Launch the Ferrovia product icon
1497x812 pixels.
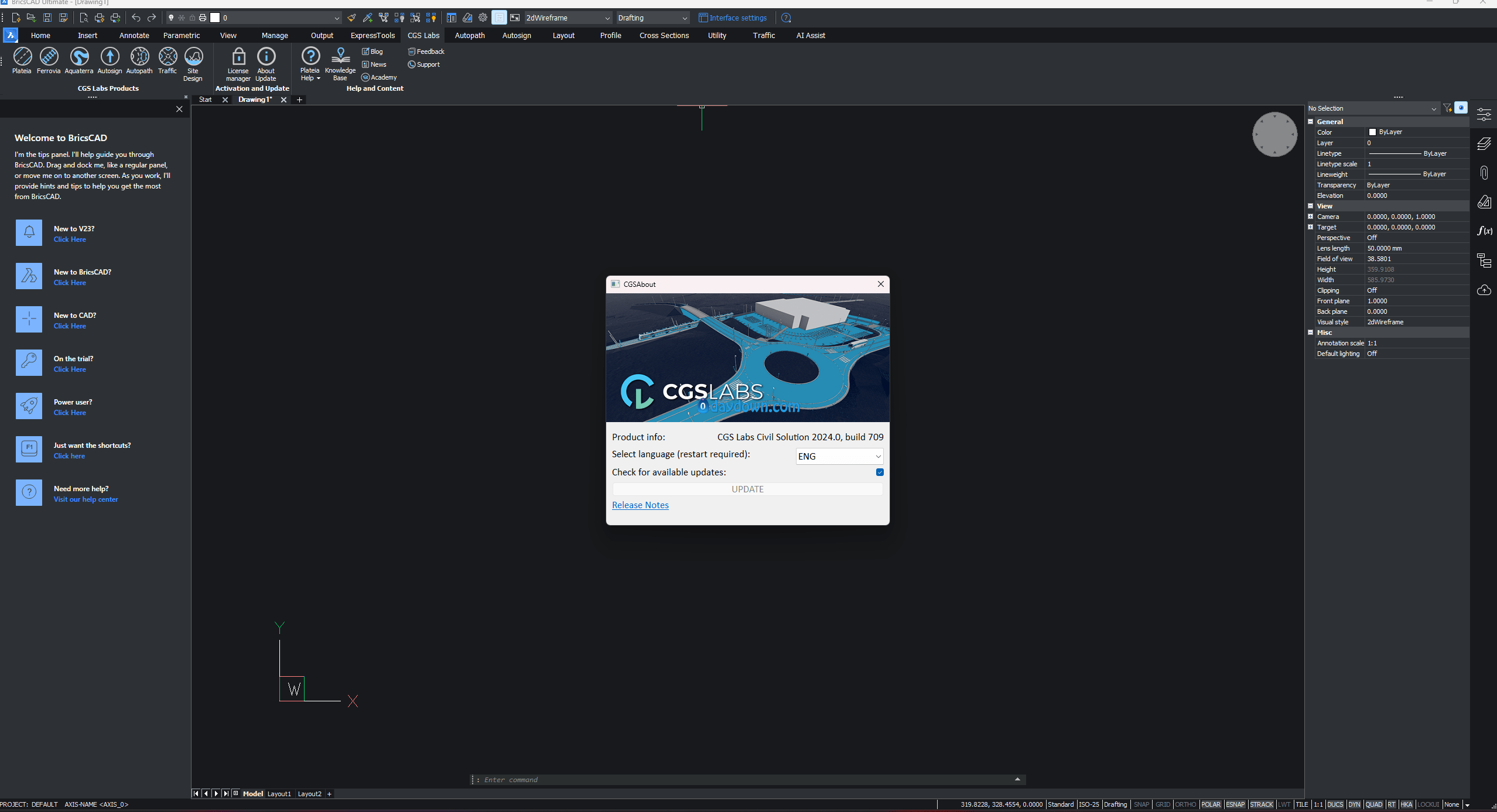click(x=49, y=60)
